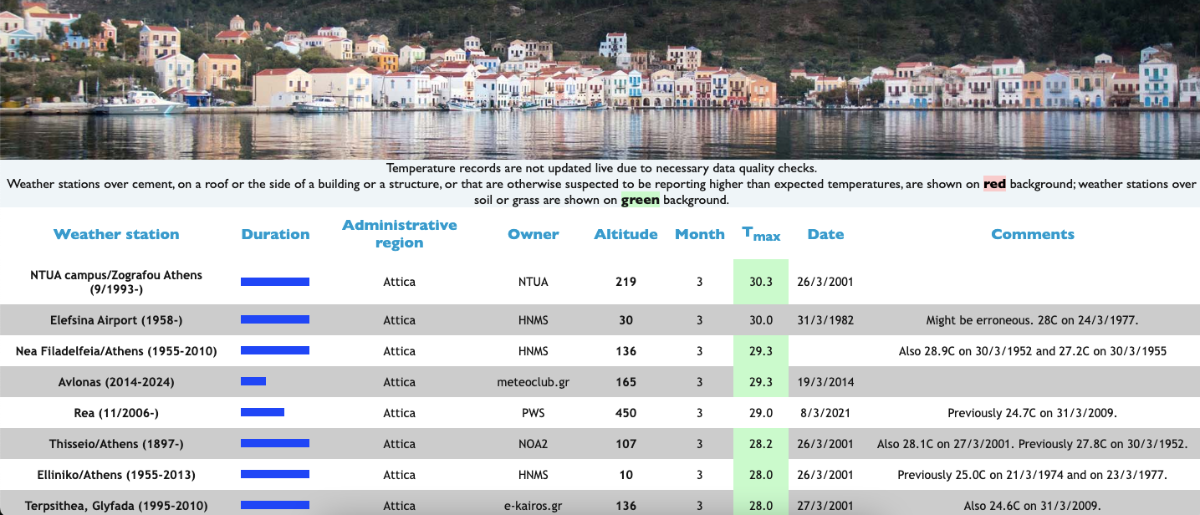1200x515 pixels.
Task: Click altitude value 450
Action: (626, 413)
